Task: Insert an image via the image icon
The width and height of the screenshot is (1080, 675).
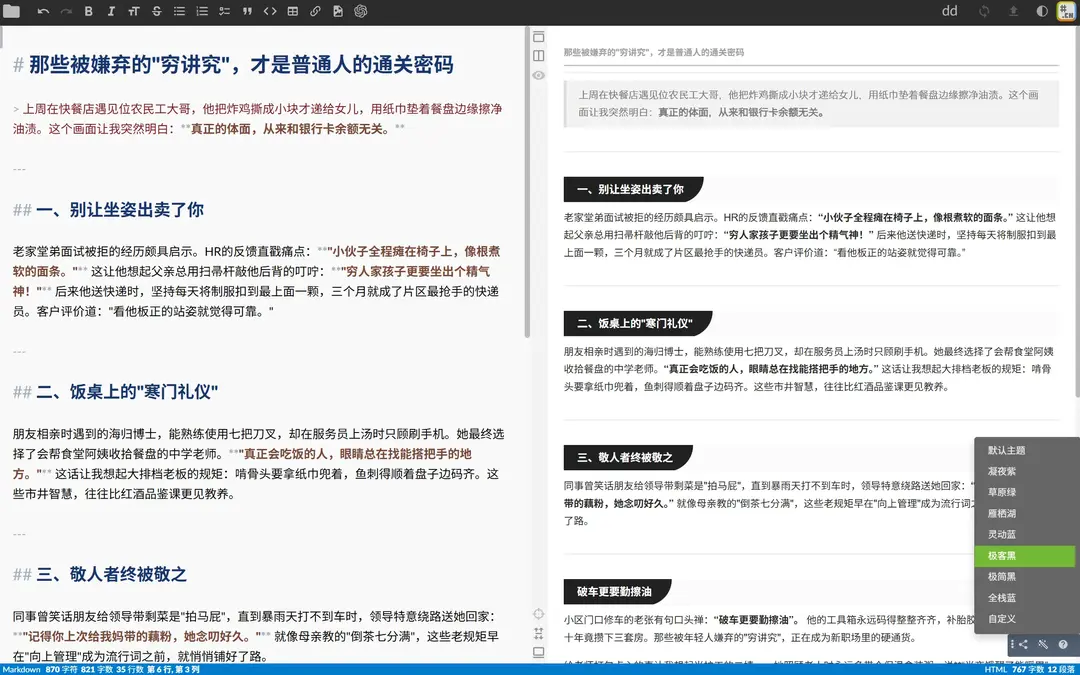Action: (x=337, y=11)
